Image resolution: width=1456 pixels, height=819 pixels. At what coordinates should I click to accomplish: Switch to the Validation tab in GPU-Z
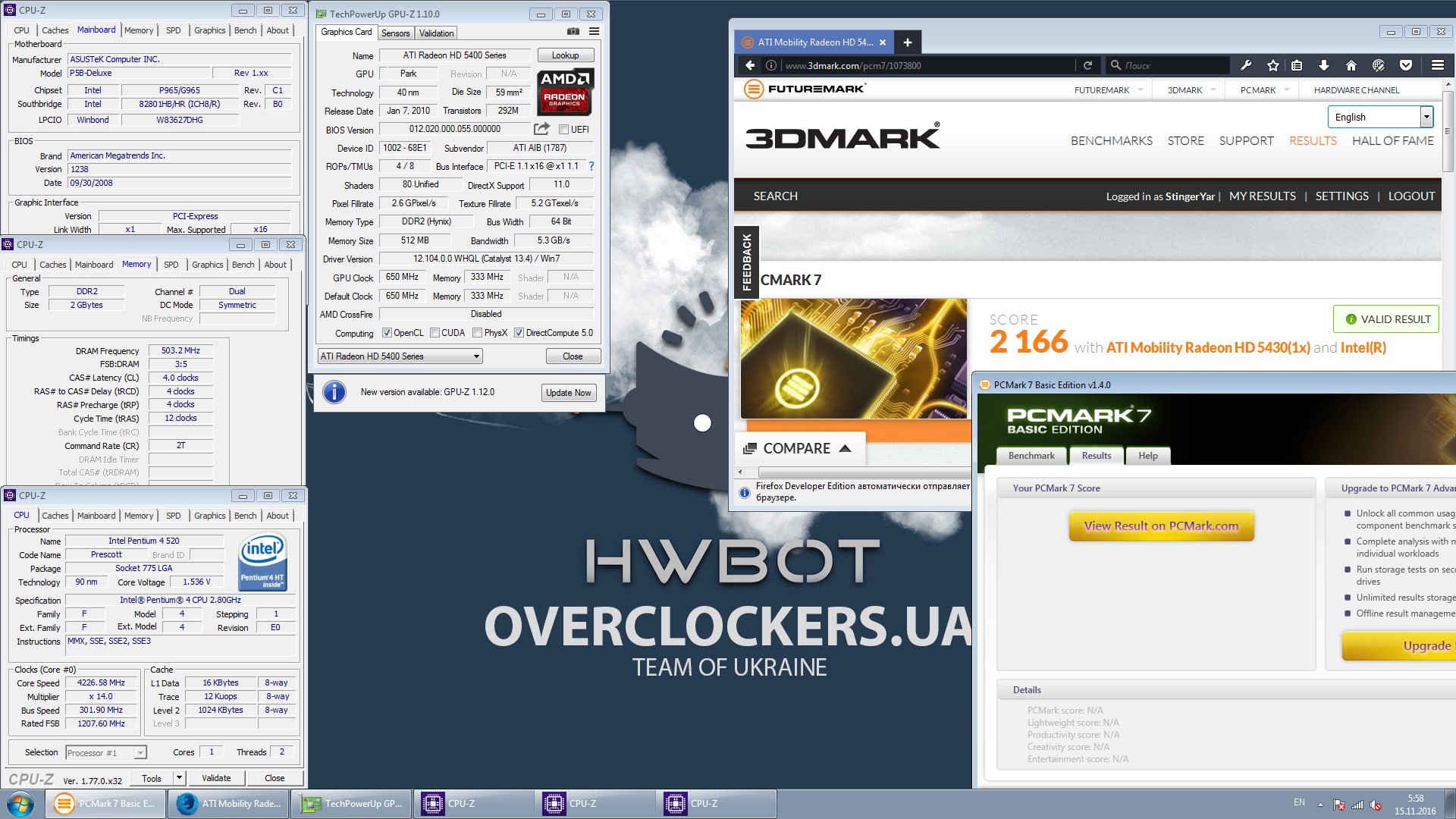(436, 33)
